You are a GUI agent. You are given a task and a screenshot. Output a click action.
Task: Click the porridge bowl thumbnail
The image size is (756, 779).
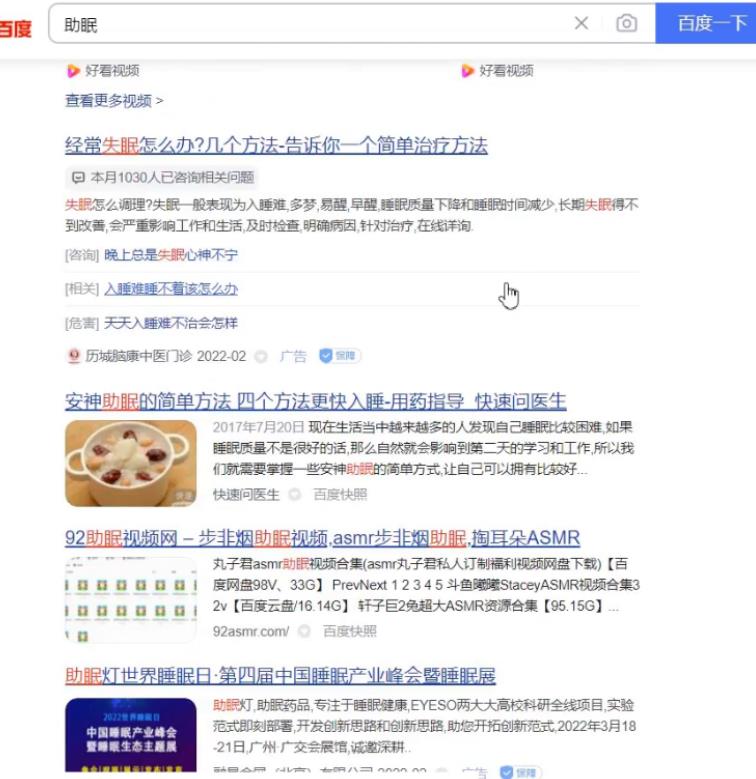click(131, 463)
